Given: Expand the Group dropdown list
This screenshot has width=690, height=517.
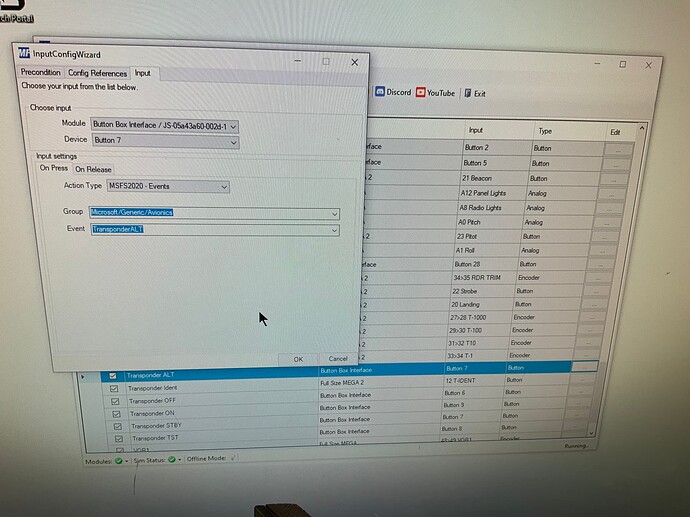Looking at the screenshot, I should tap(334, 214).
